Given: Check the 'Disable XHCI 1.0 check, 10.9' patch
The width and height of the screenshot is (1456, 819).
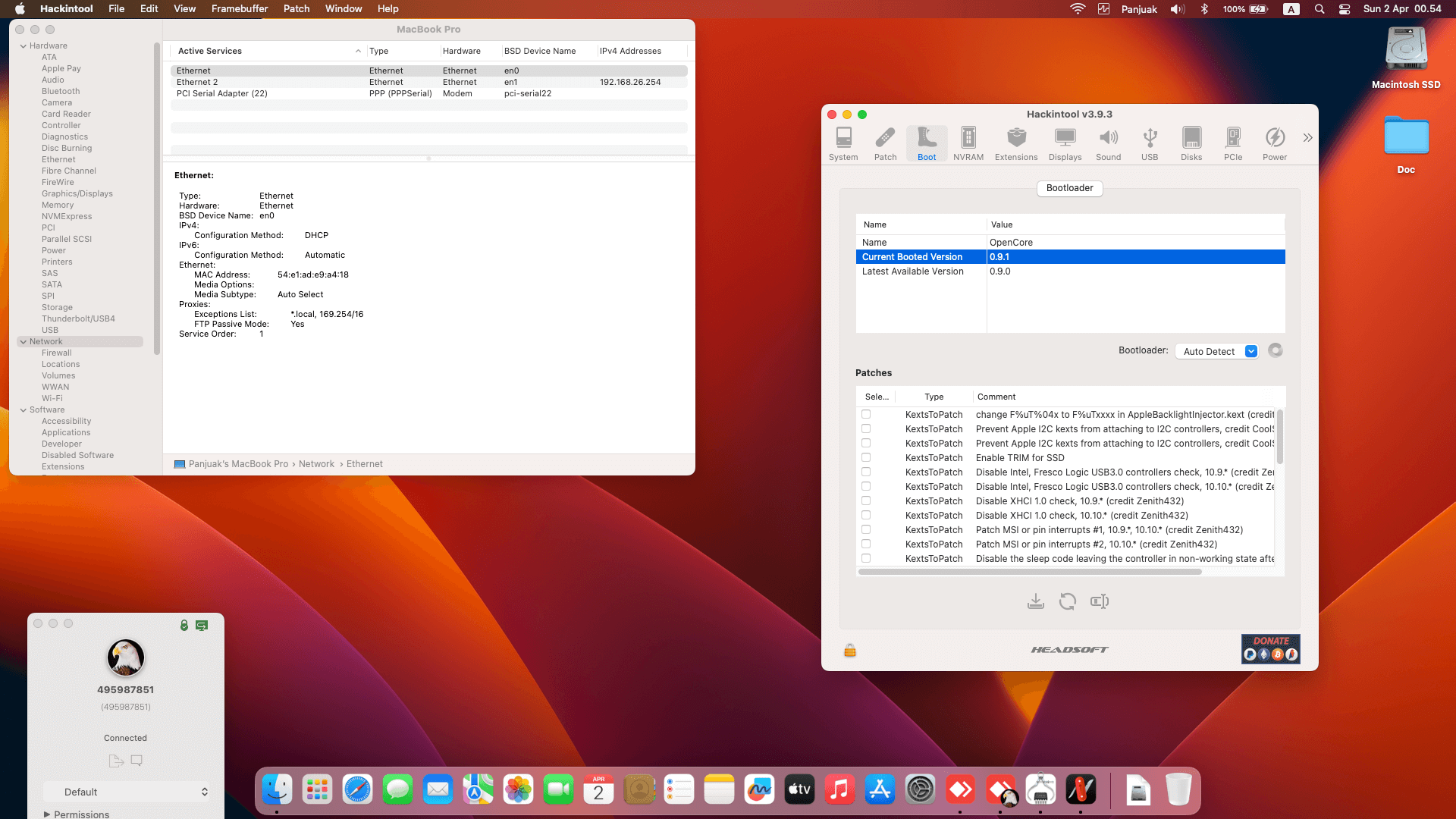Looking at the screenshot, I should coord(866,500).
